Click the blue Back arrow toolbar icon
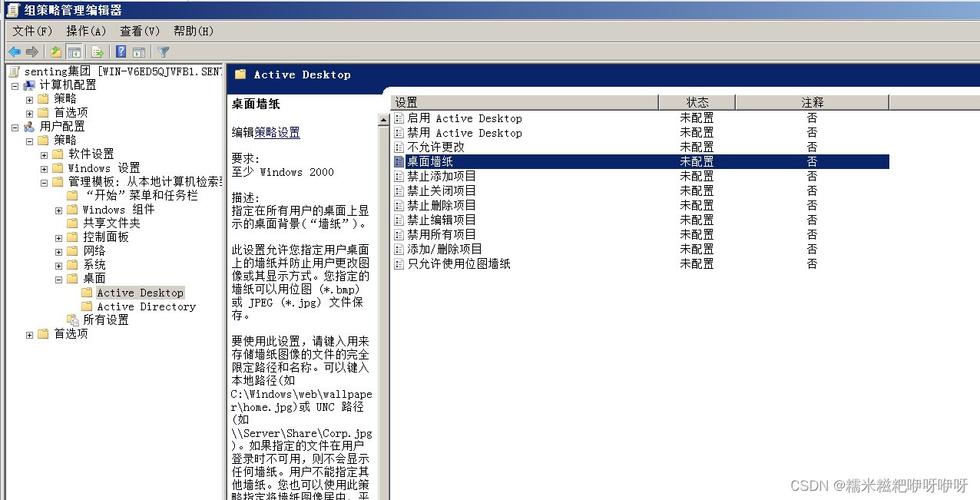This screenshot has width=980, height=500. coord(14,52)
